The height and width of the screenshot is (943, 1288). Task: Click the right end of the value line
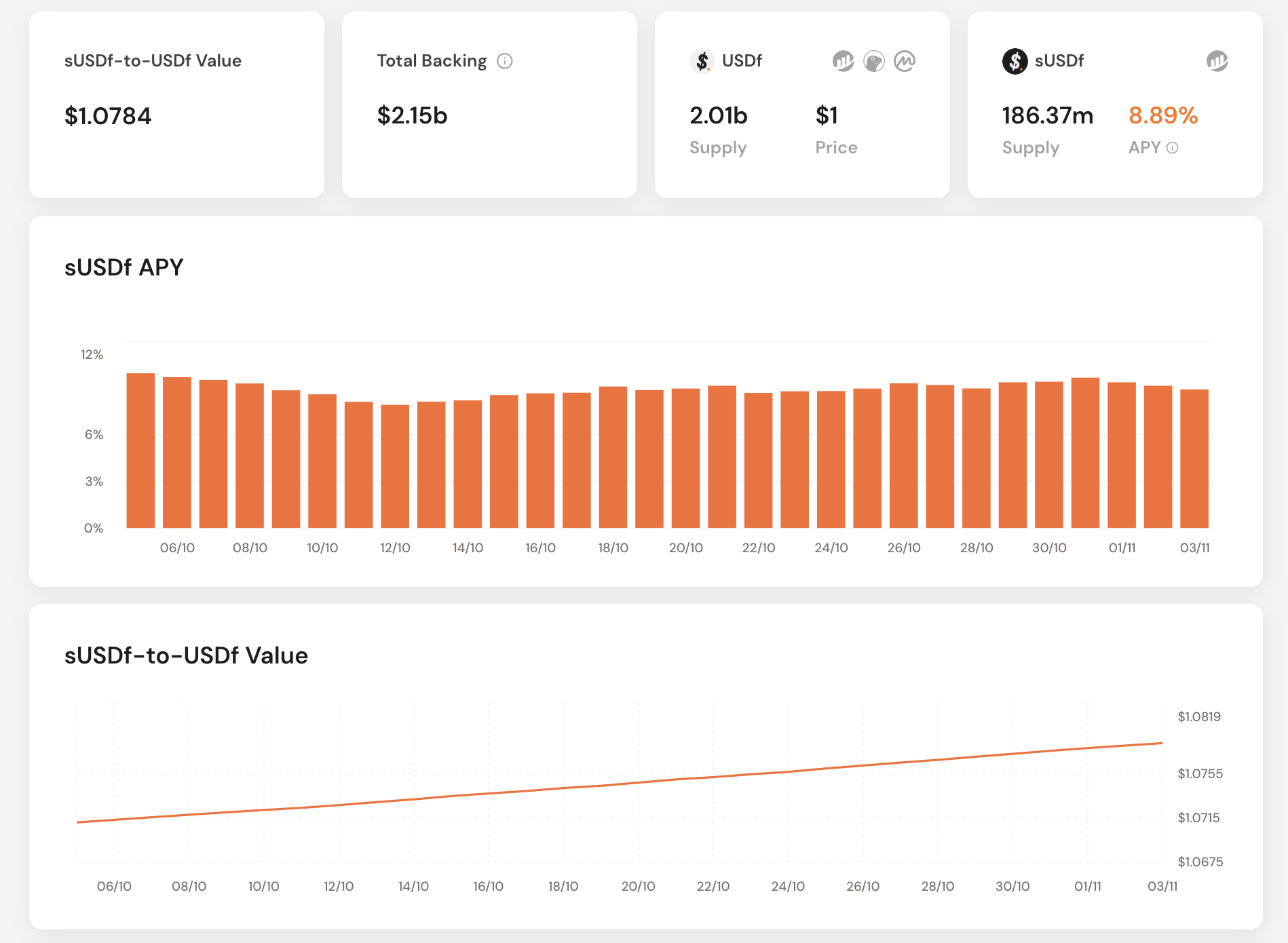[1161, 744]
